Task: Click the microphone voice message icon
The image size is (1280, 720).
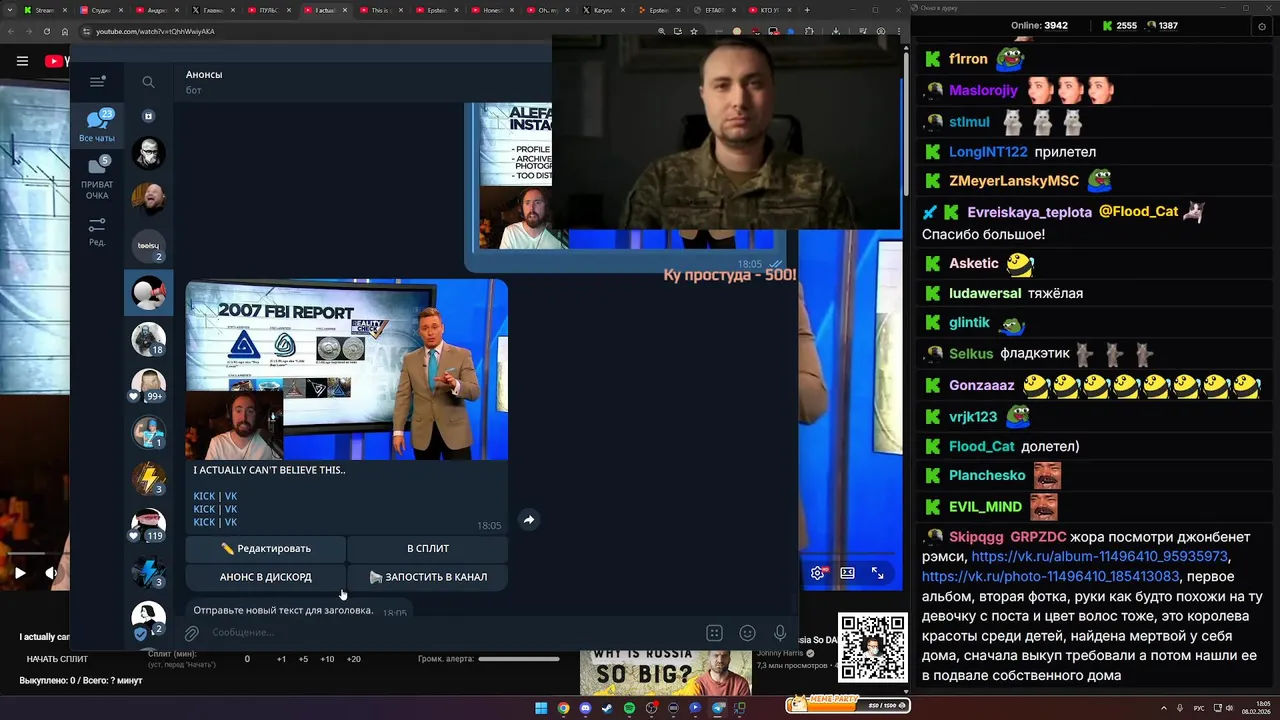Action: [780, 633]
